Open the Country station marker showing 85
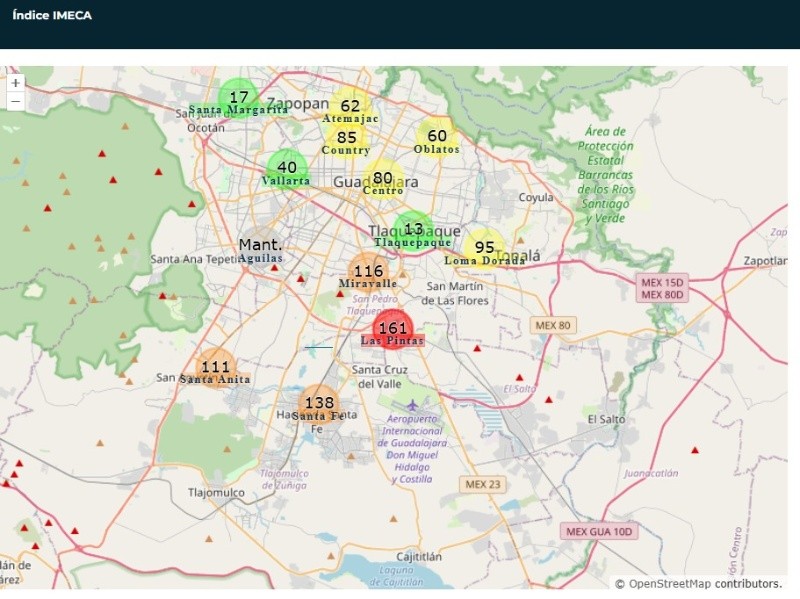The image size is (800, 599). pyautogui.click(x=346, y=139)
